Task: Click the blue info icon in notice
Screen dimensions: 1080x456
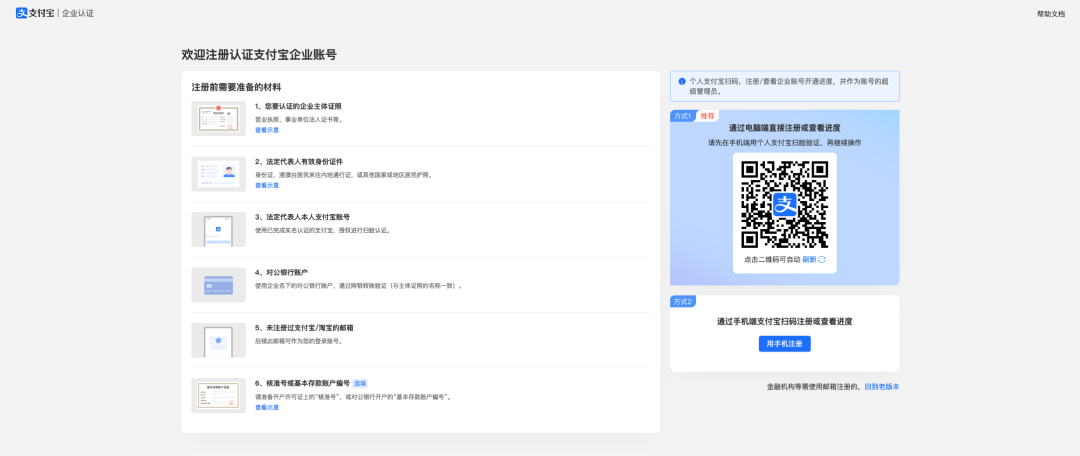Action: tap(682, 81)
